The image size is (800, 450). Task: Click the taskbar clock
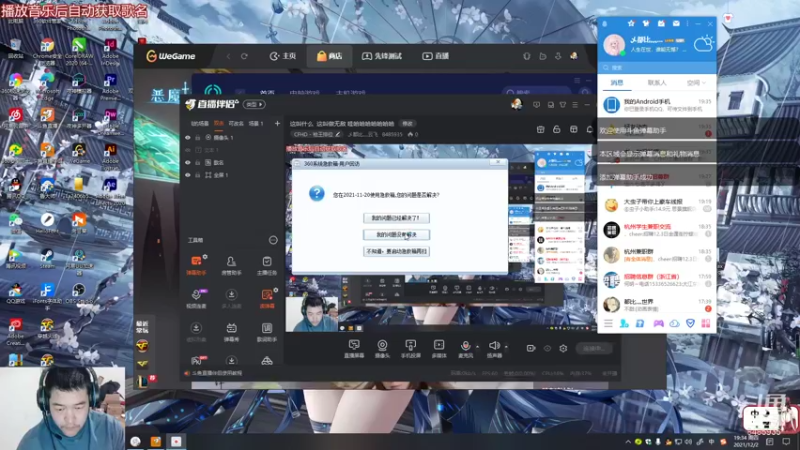pyautogui.click(x=746, y=441)
